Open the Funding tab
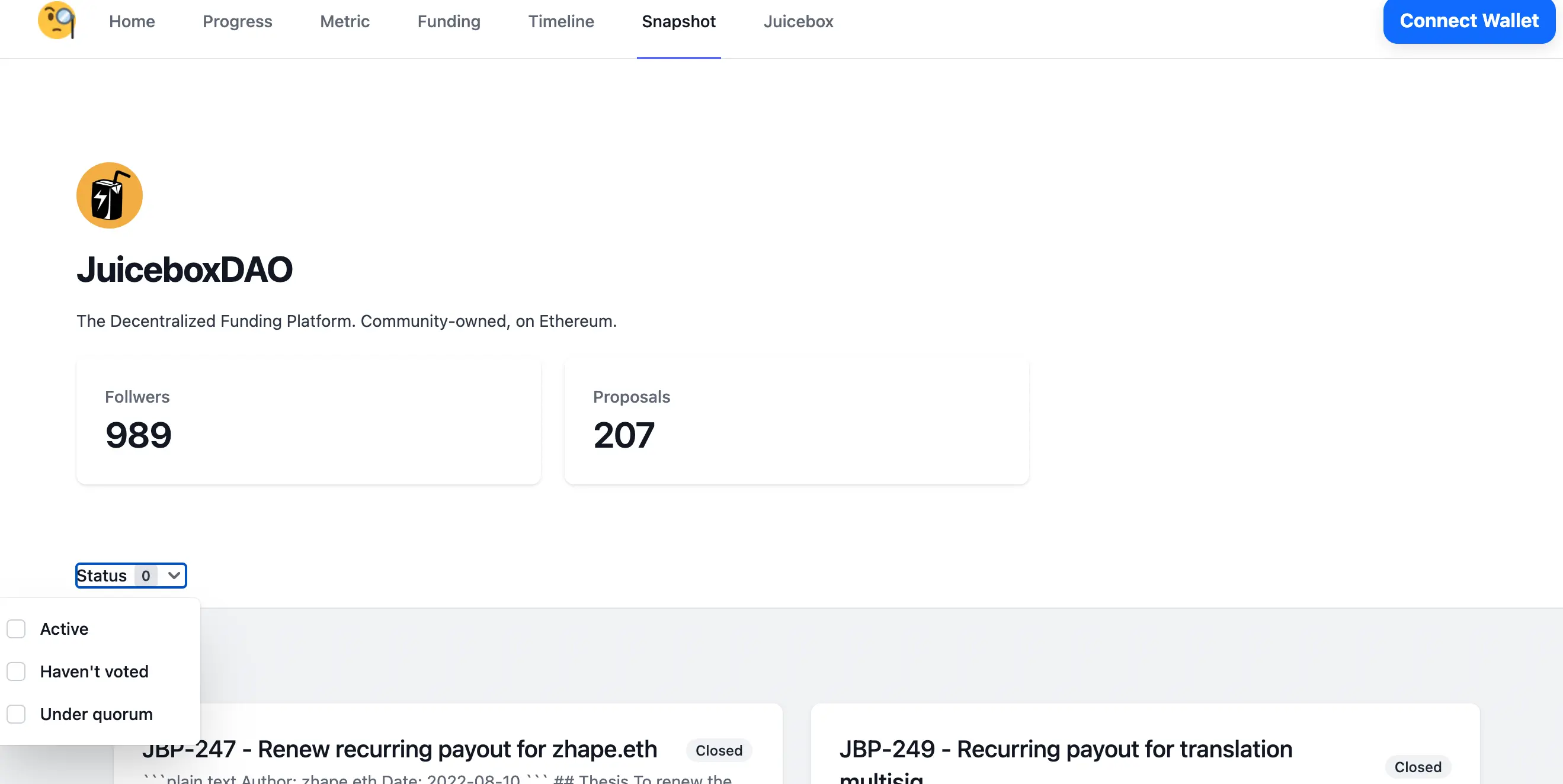This screenshot has height=784, width=1563. 449,22
